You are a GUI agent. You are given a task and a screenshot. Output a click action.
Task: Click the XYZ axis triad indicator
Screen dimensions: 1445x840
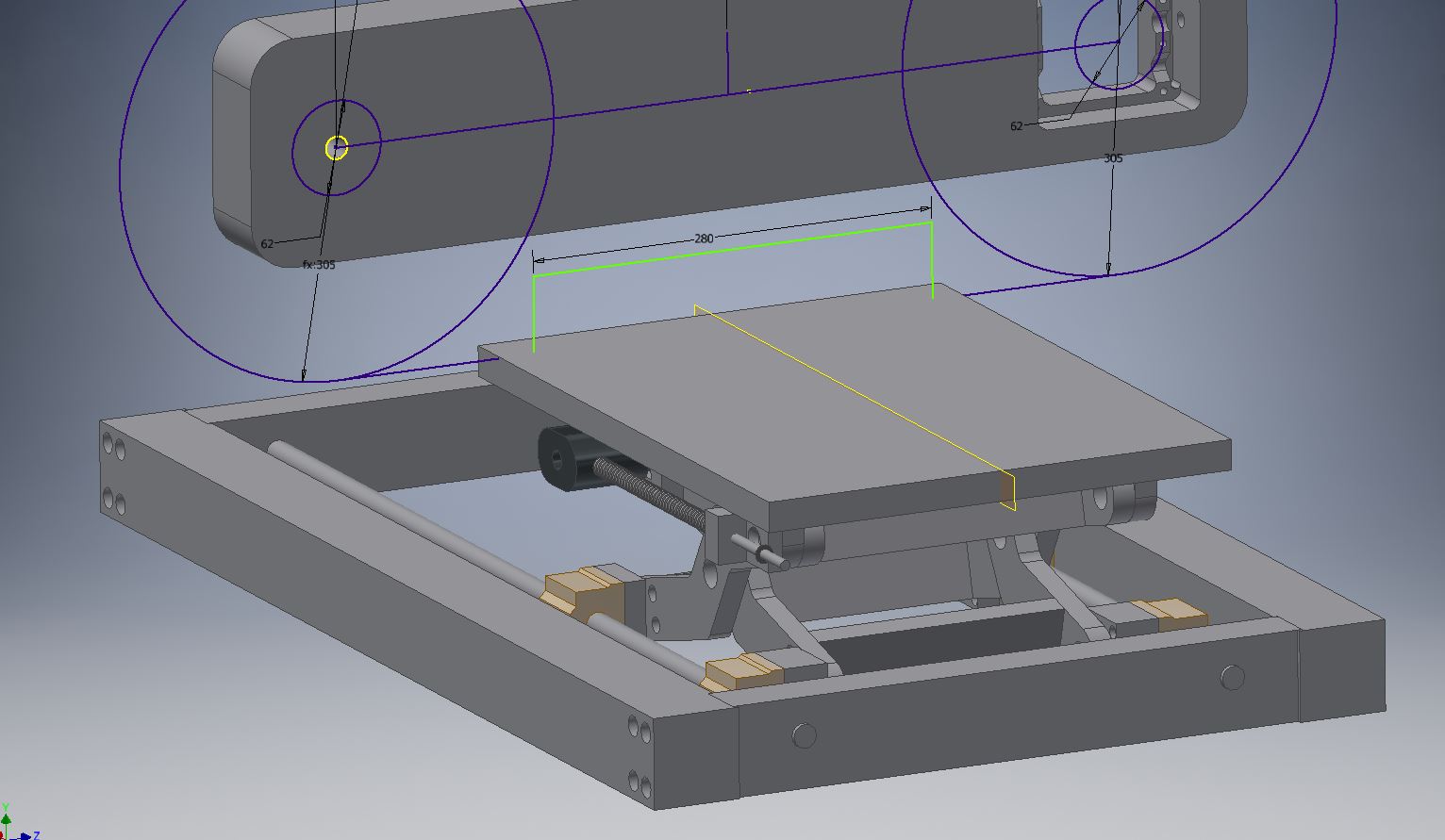click(19, 823)
